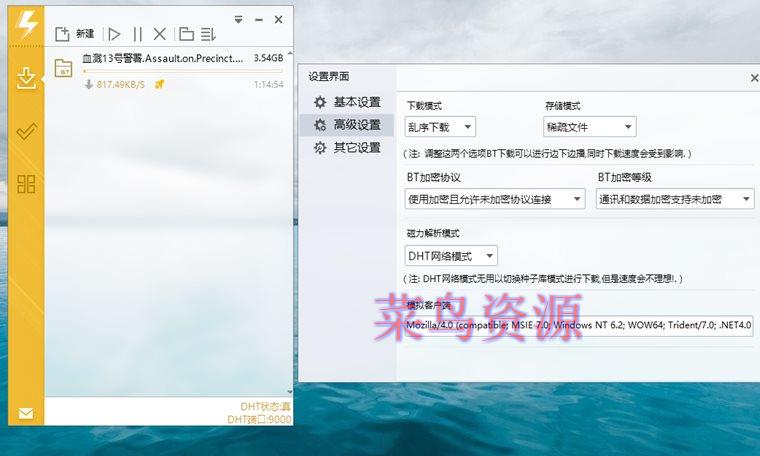Switch to the Downloading sidebar section
The height and width of the screenshot is (456, 760).
pos(26,78)
